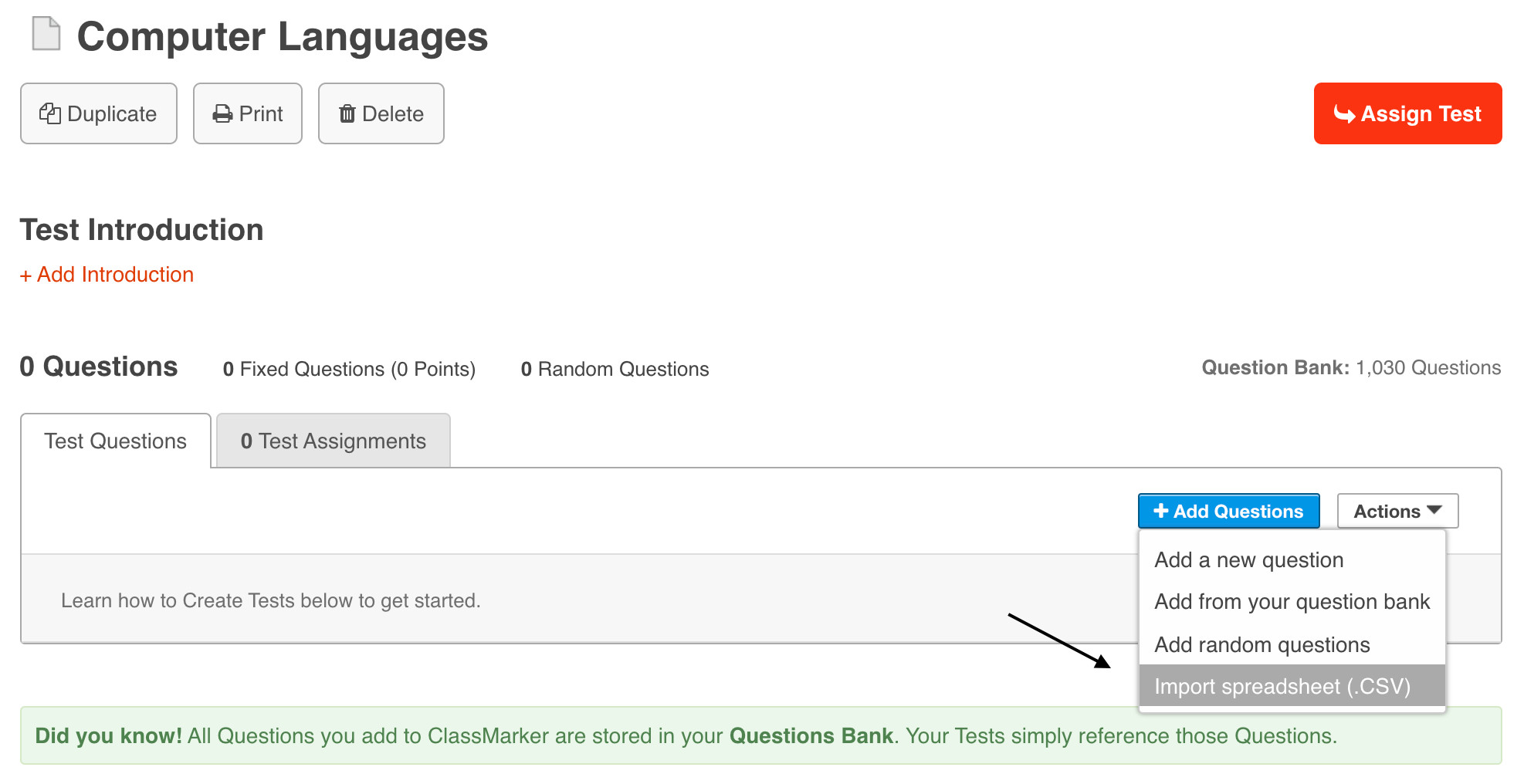Click the 0 Random Questions summary

coord(615,370)
